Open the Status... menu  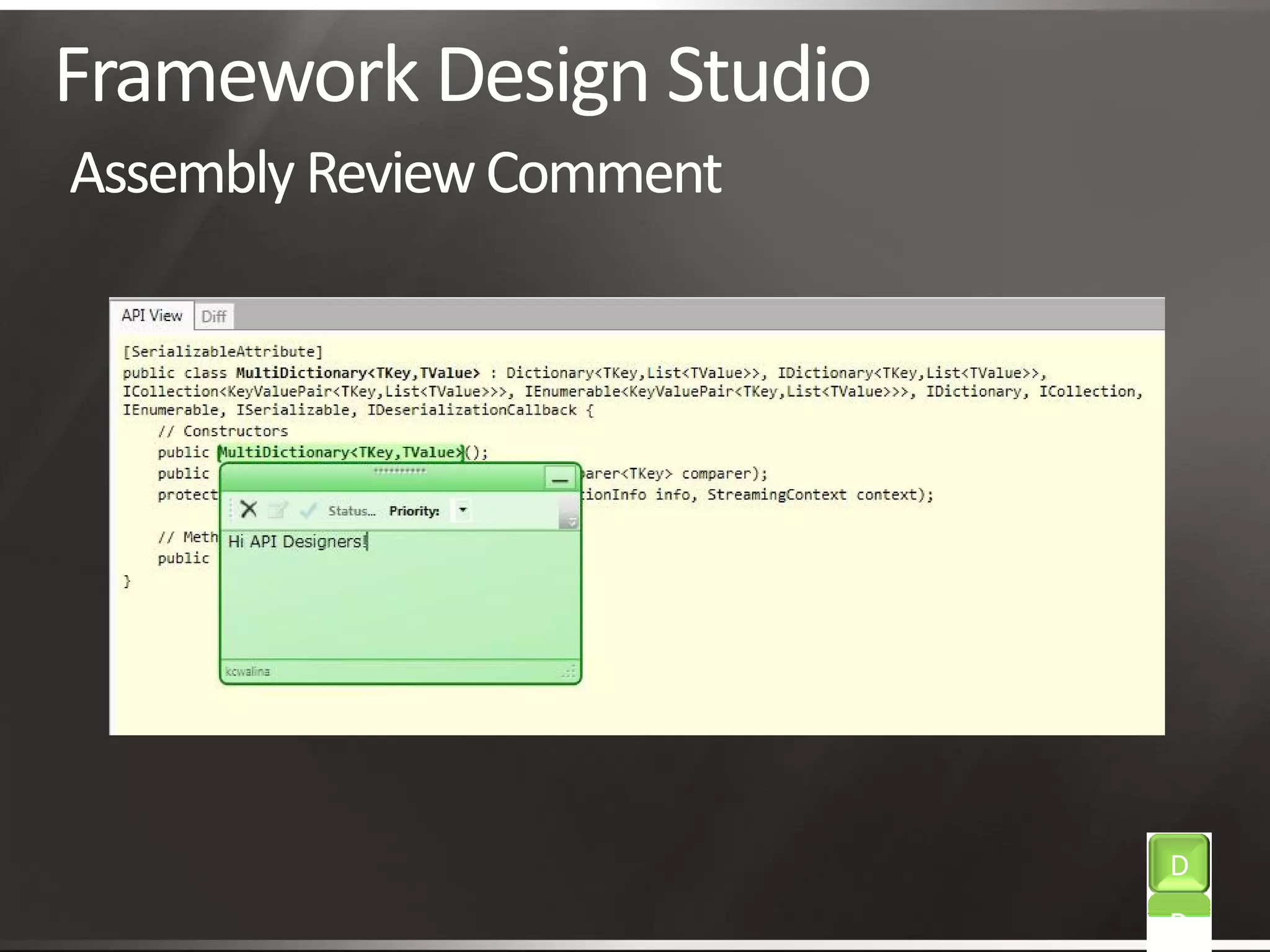coord(352,511)
